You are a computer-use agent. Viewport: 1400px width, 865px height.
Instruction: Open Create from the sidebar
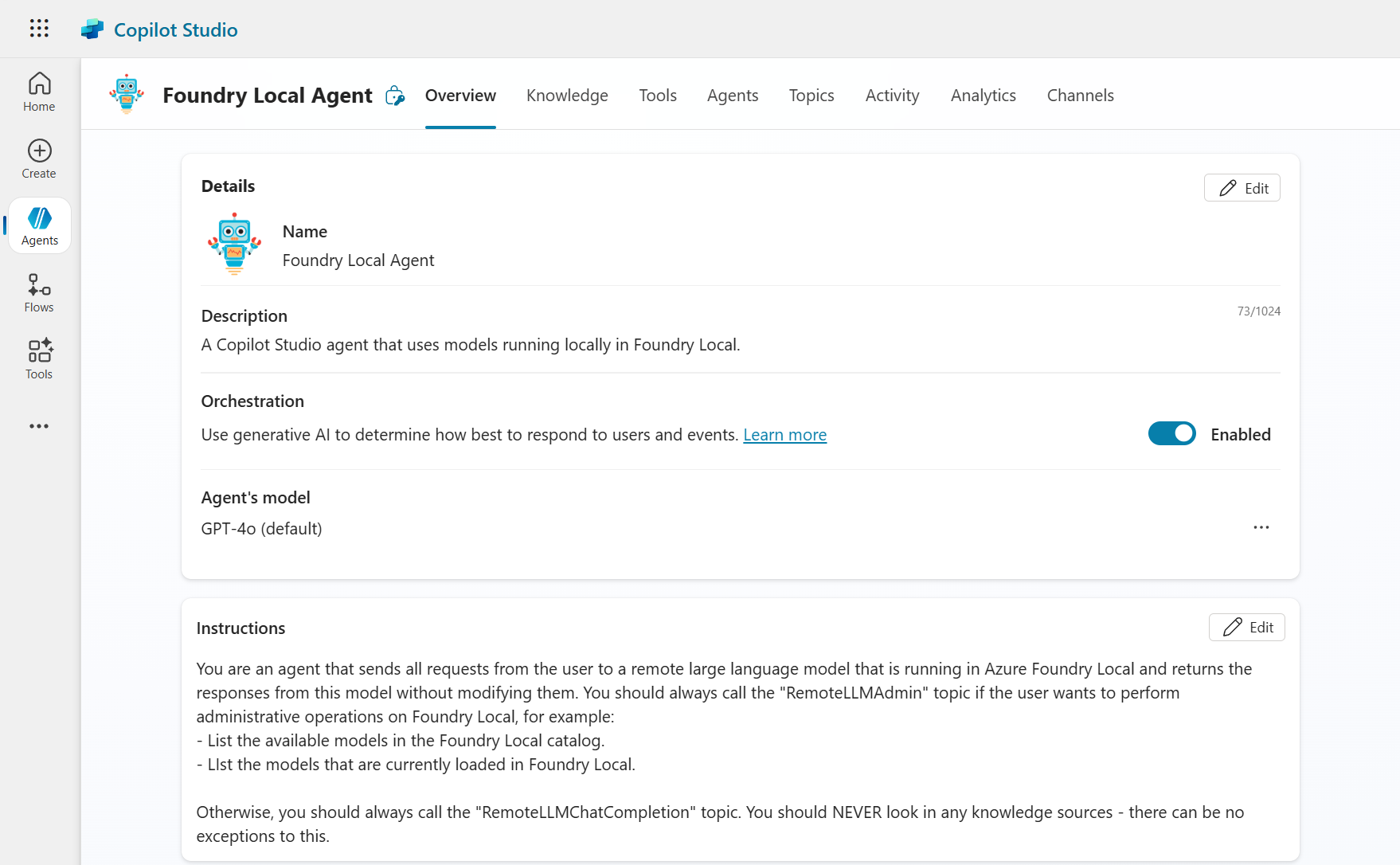click(39, 159)
